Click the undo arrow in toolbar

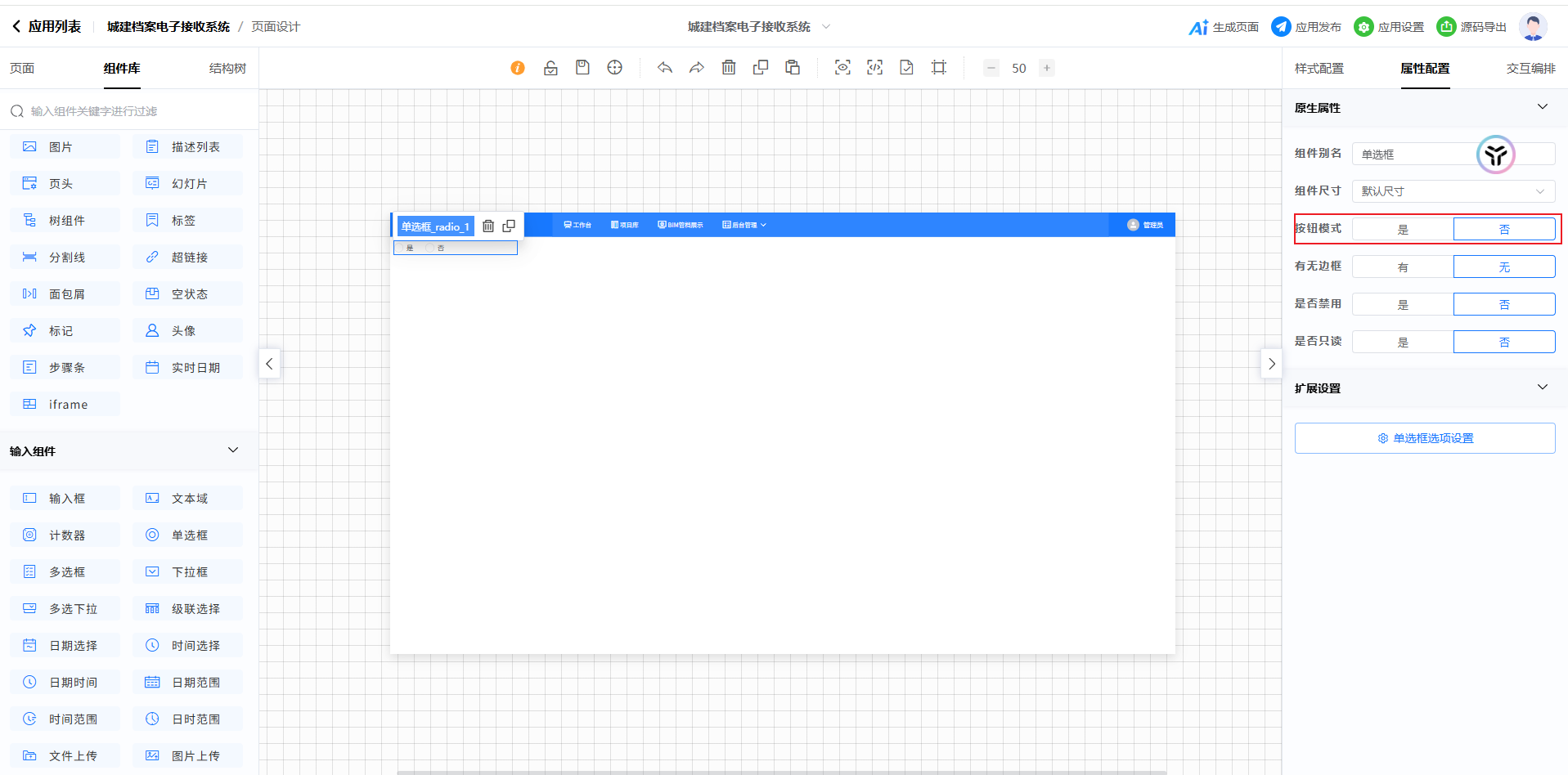(x=664, y=68)
